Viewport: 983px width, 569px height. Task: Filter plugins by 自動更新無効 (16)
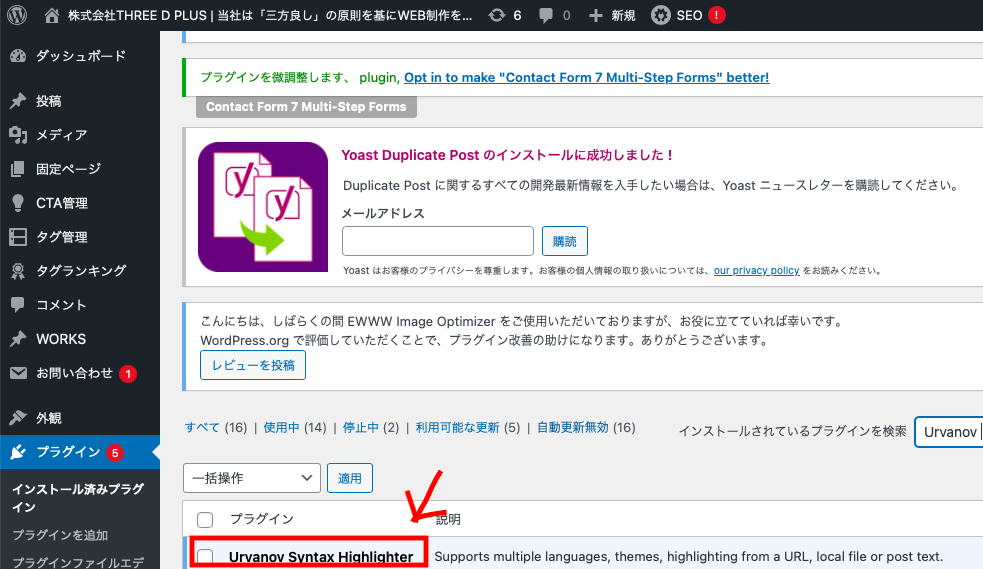point(586,427)
